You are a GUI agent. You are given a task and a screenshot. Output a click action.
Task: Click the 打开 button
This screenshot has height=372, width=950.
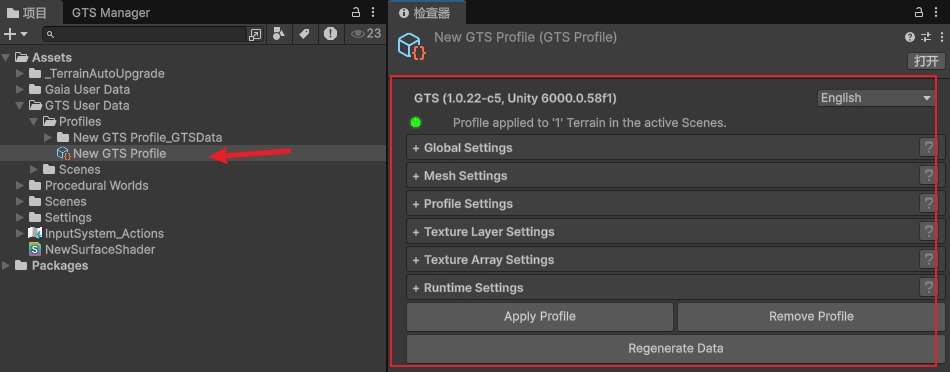[926, 61]
